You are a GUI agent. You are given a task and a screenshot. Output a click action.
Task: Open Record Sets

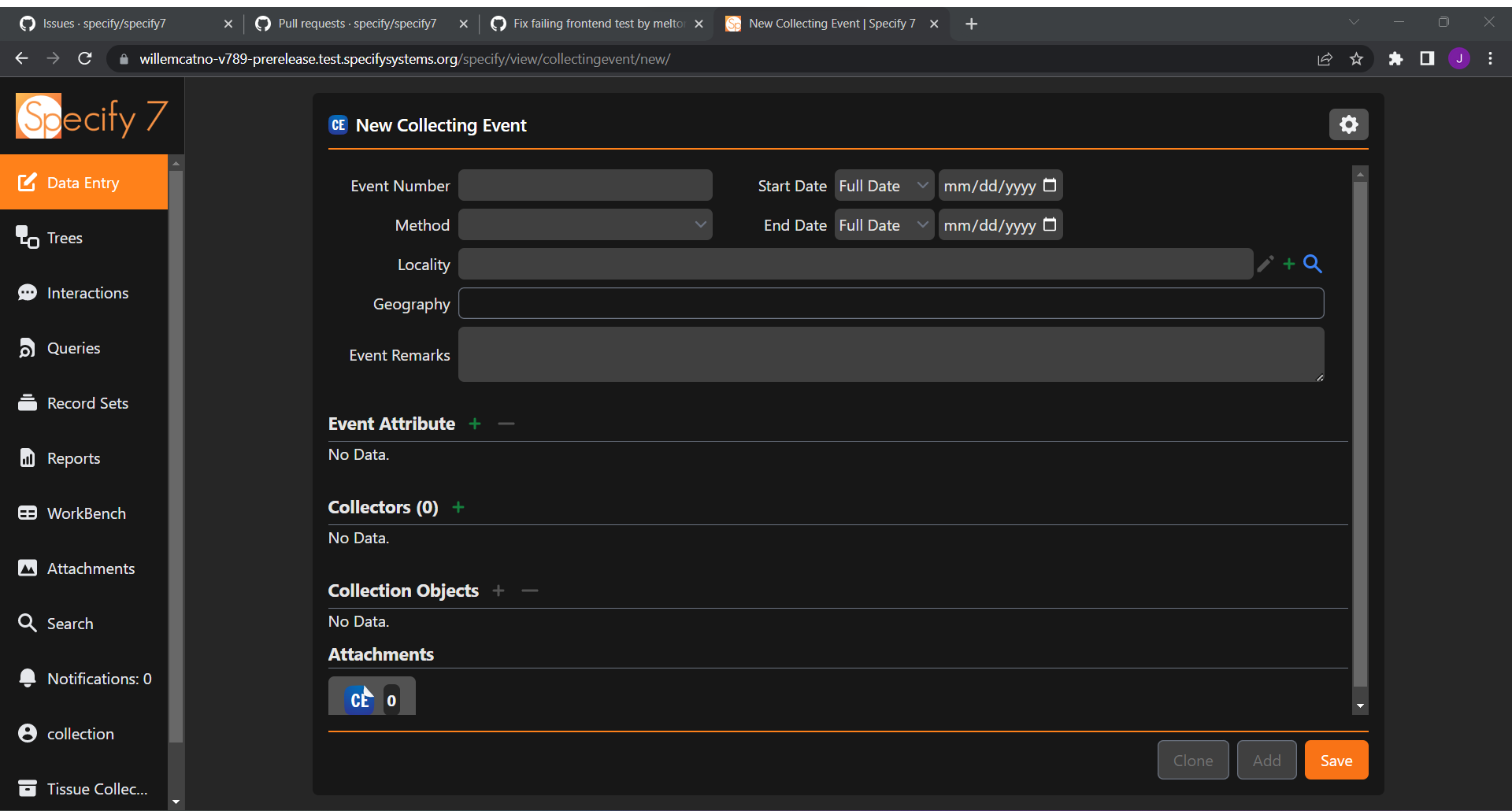tap(87, 402)
